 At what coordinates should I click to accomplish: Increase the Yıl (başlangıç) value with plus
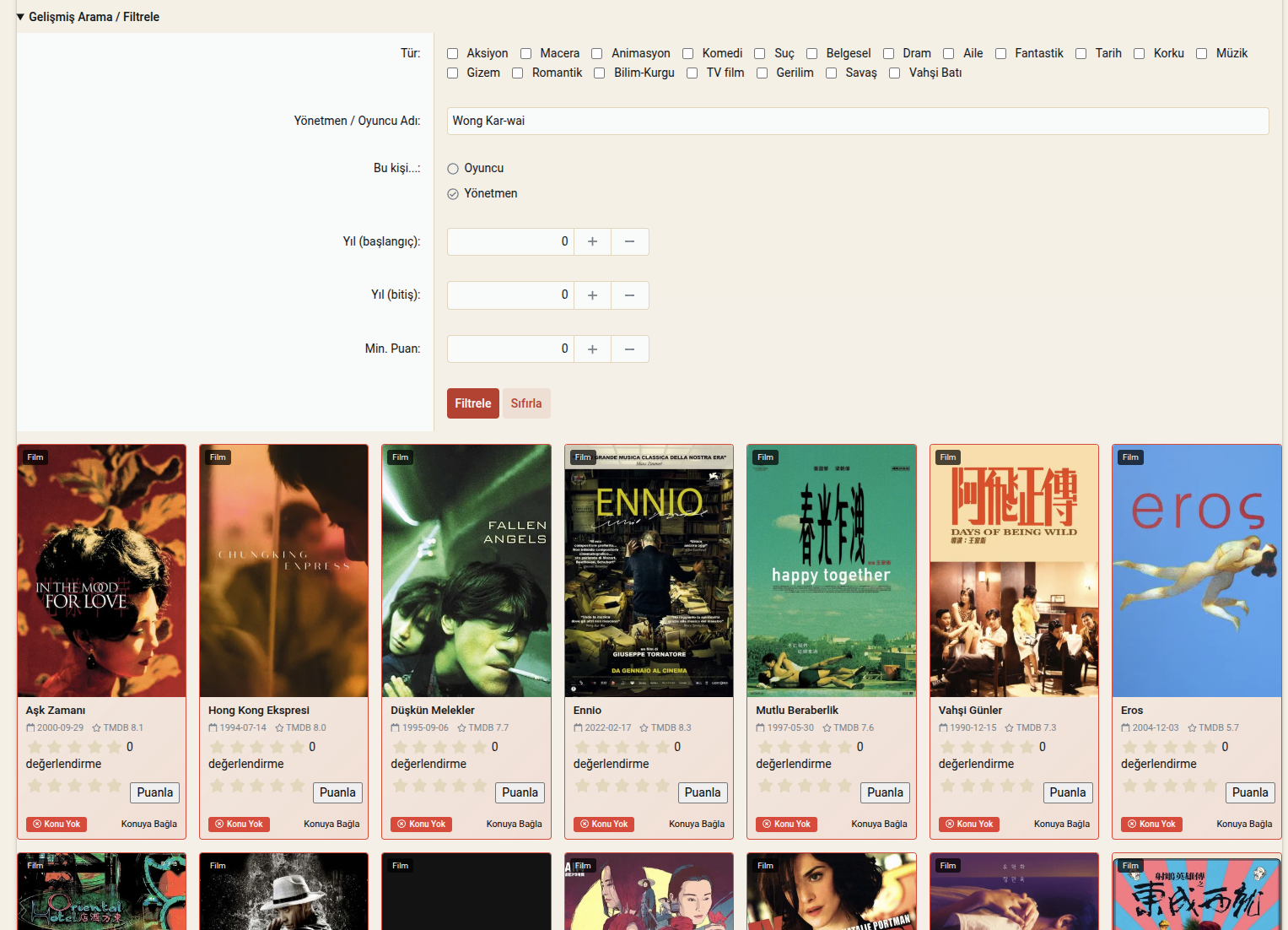(593, 241)
